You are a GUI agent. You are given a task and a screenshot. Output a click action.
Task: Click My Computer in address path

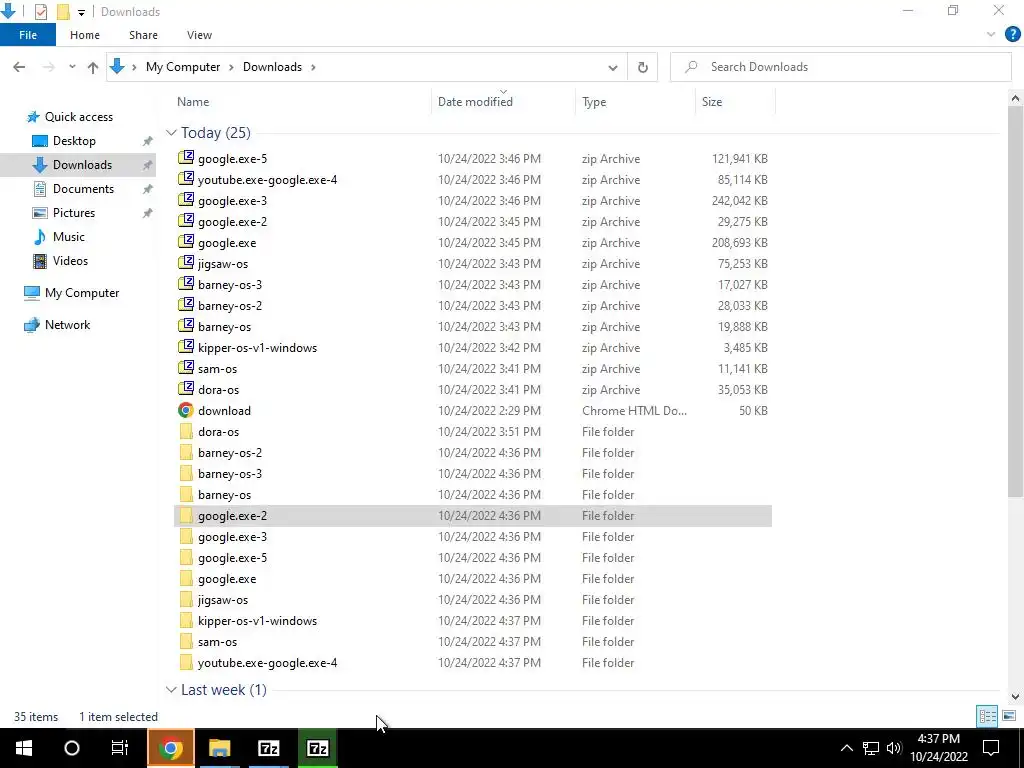183,67
